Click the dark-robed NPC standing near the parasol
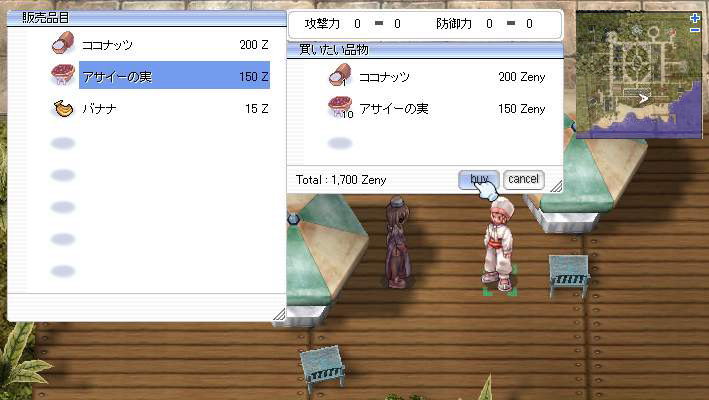The width and height of the screenshot is (709, 400). [x=397, y=242]
